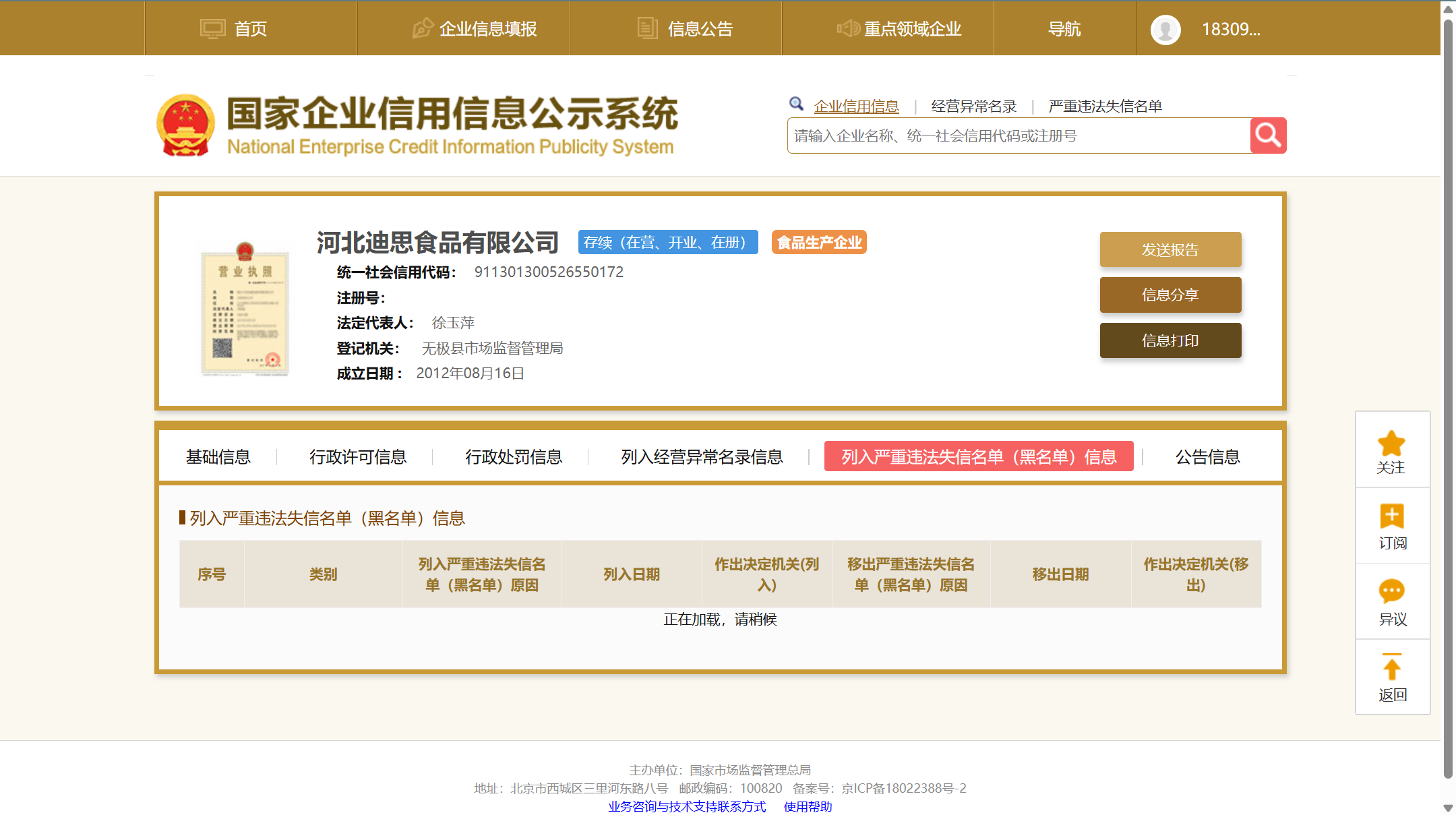The image size is (1456, 815).
Task: Click the 异议 speech bubble icon
Action: pyautogui.click(x=1391, y=591)
